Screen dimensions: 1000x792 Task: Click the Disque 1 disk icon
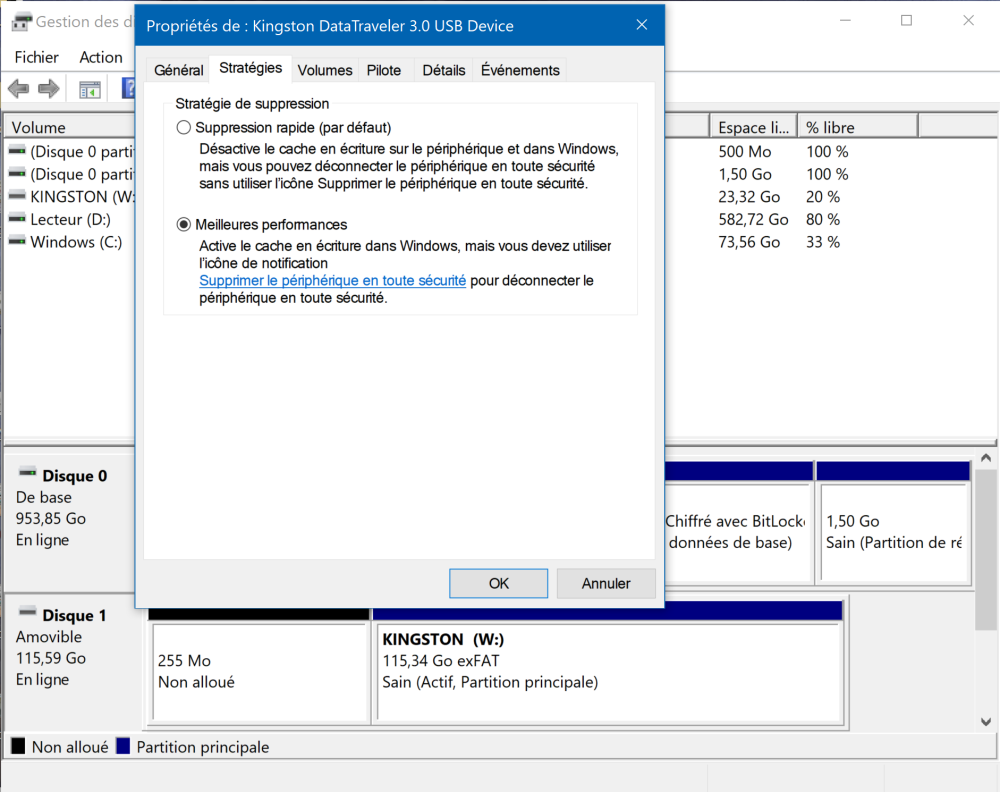[27, 613]
